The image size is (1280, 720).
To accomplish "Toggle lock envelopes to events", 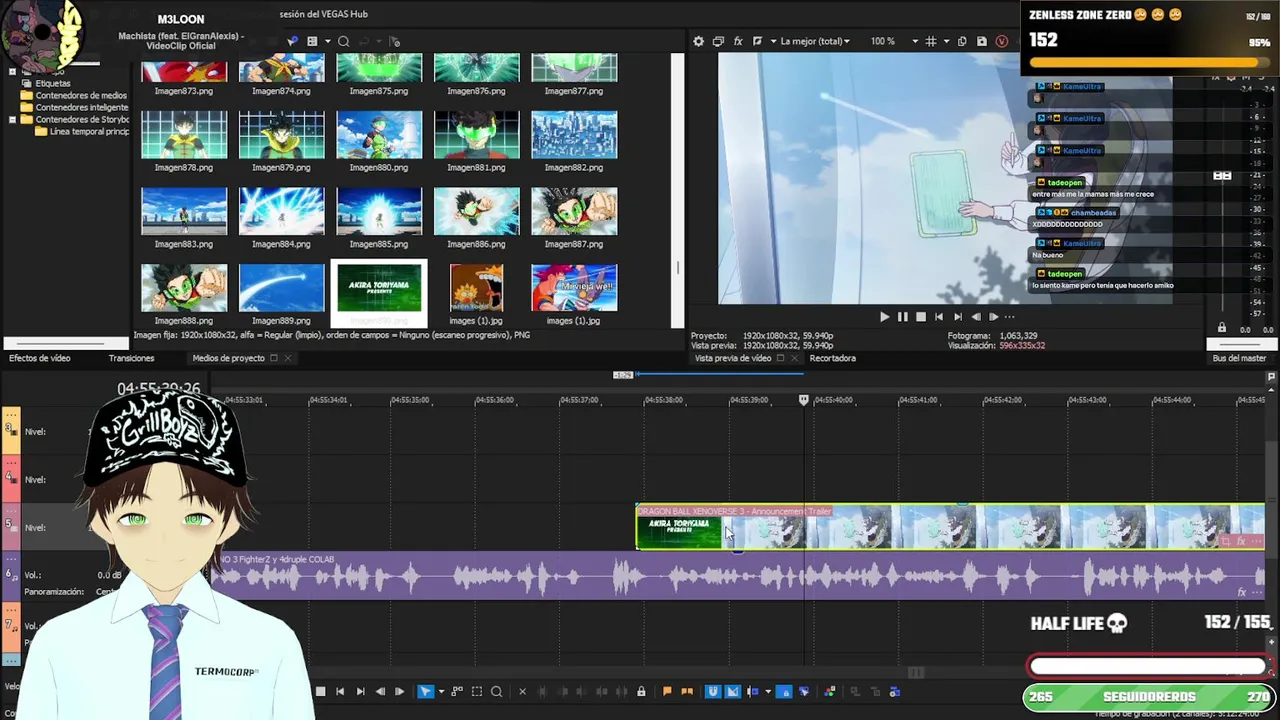I will coord(786,691).
